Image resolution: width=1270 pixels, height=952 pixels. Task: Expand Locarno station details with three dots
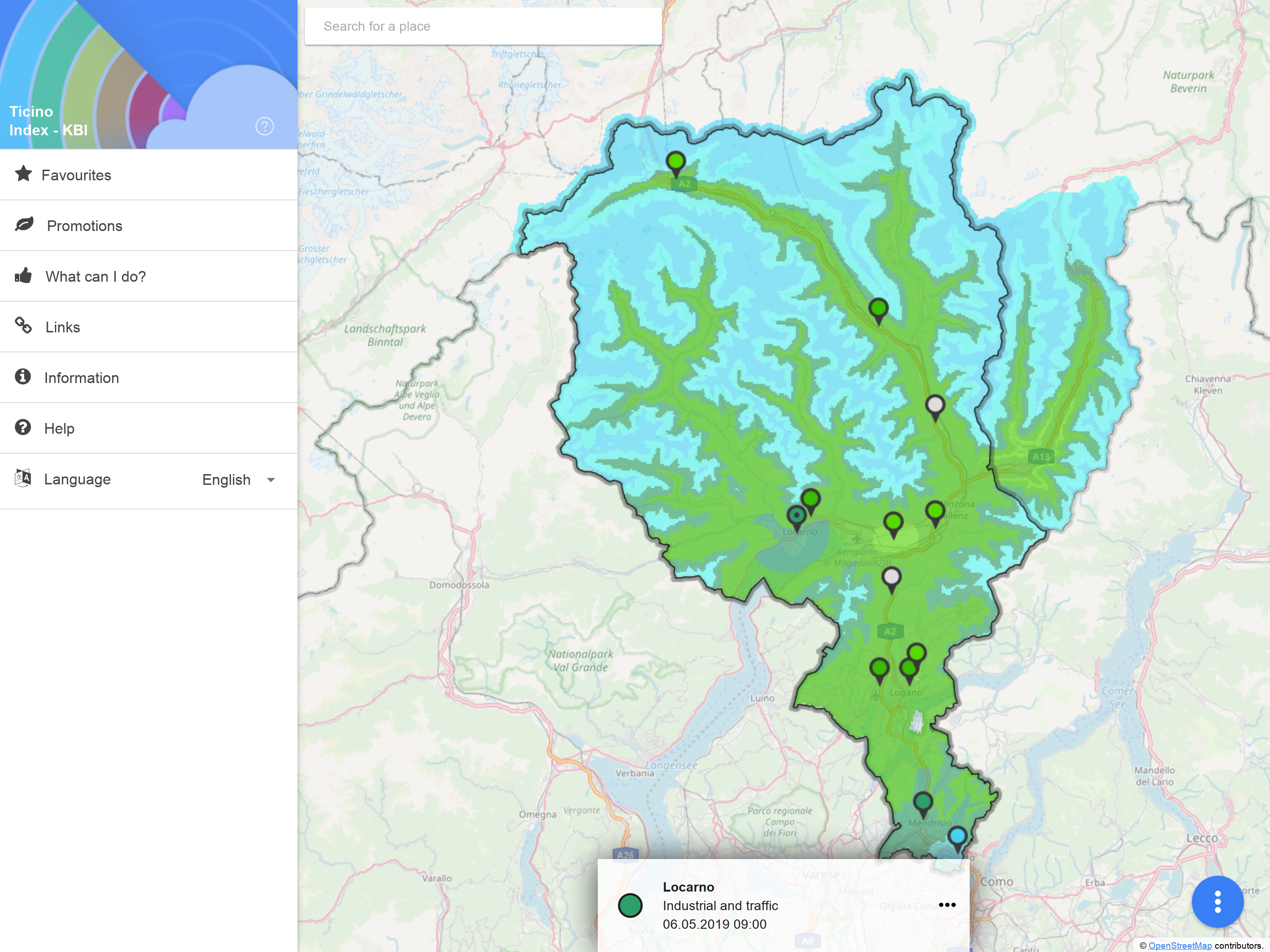[x=947, y=905]
